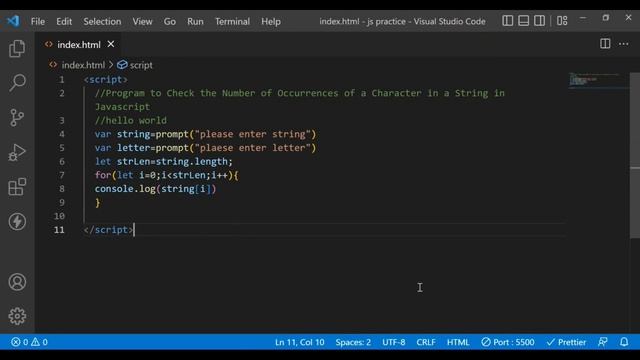Image resolution: width=640 pixels, height=360 pixels.
Task: Open the Go menu
Action: pos(170,21)
